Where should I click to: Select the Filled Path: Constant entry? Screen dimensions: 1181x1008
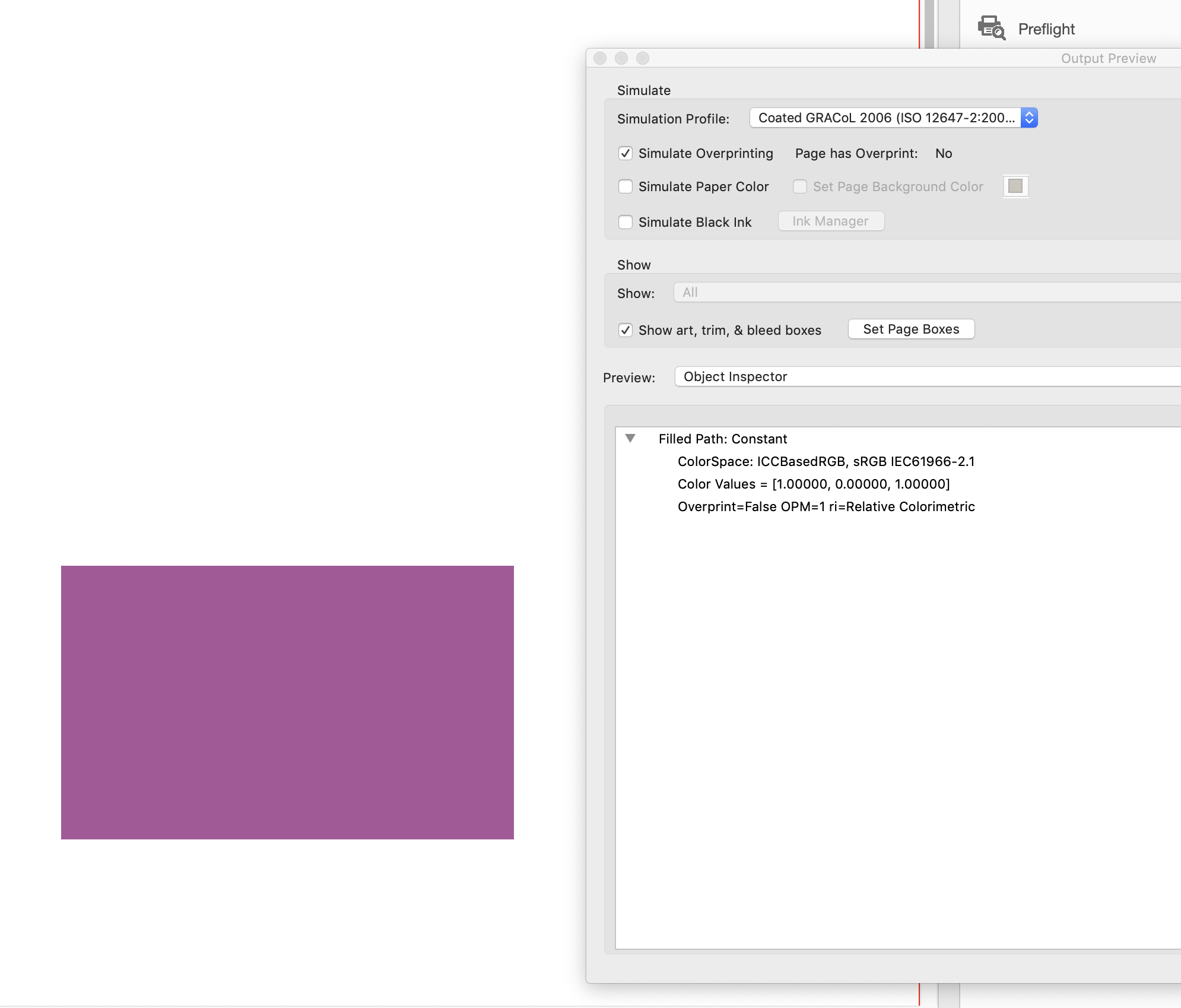[723, 439]
